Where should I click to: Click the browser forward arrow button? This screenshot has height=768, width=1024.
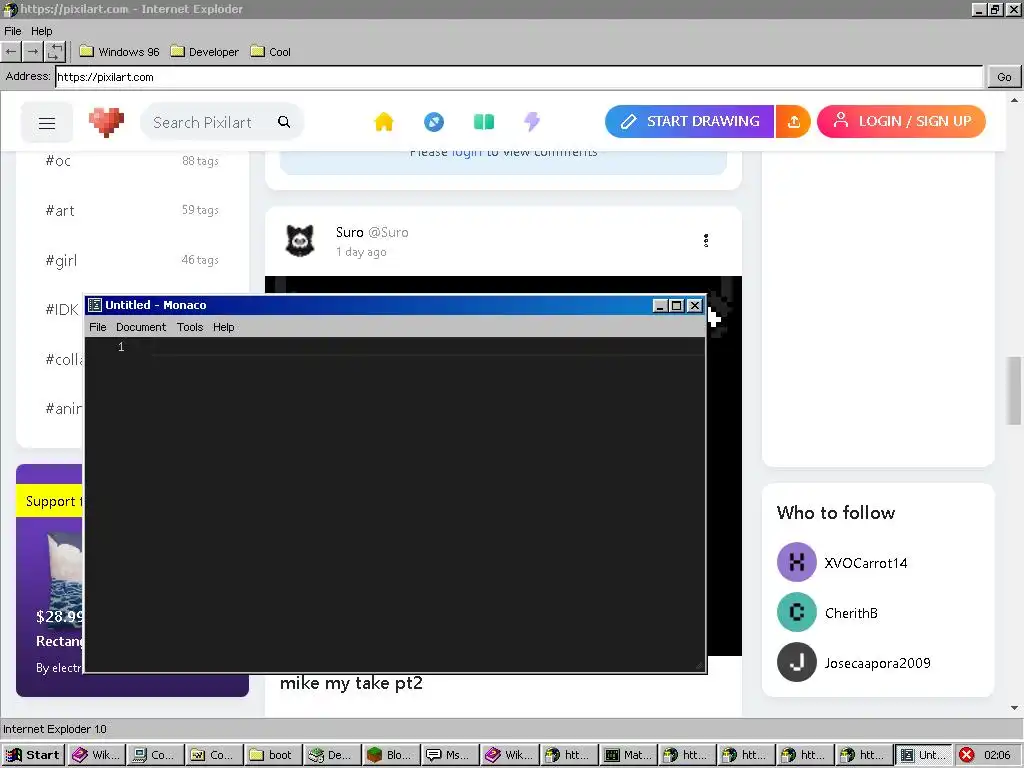33,52
